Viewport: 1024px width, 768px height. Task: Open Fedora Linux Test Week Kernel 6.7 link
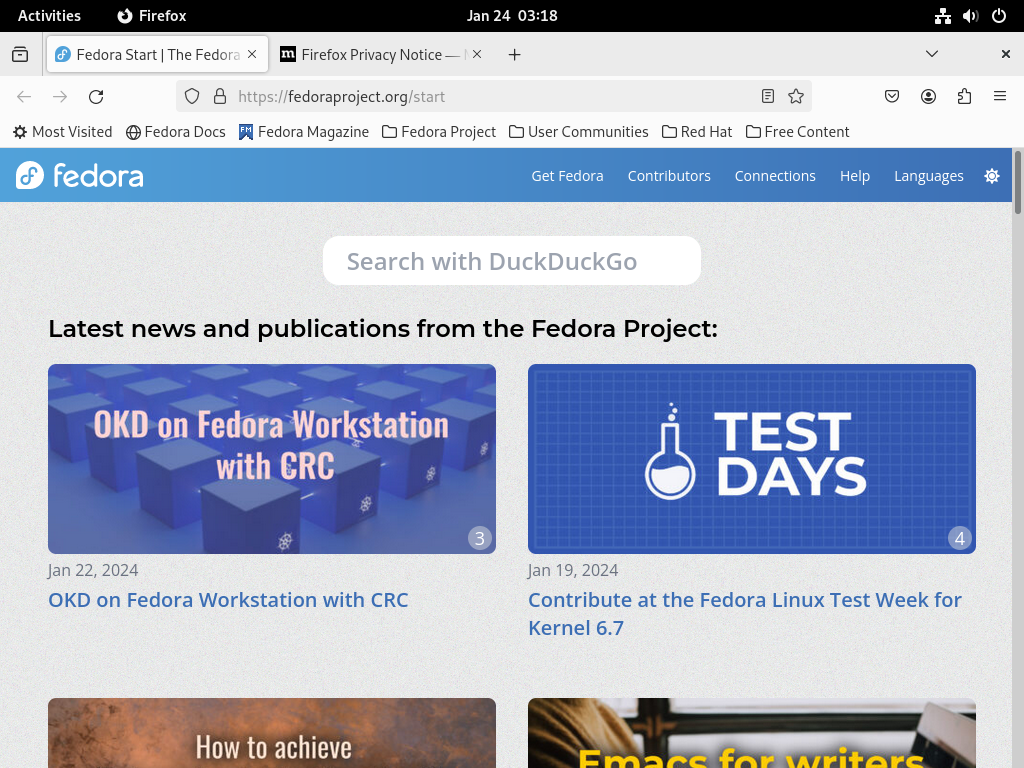pyautogui.click(x=744, y=614)
